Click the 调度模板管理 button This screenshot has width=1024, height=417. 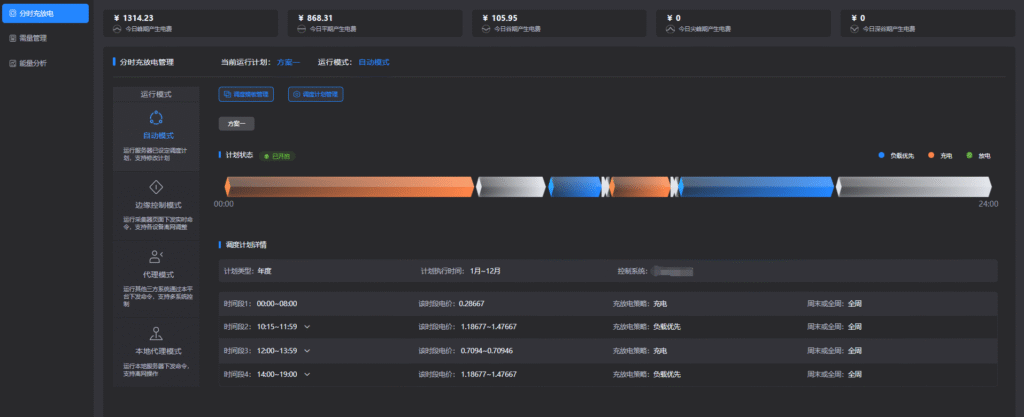[x=245, y=94]
